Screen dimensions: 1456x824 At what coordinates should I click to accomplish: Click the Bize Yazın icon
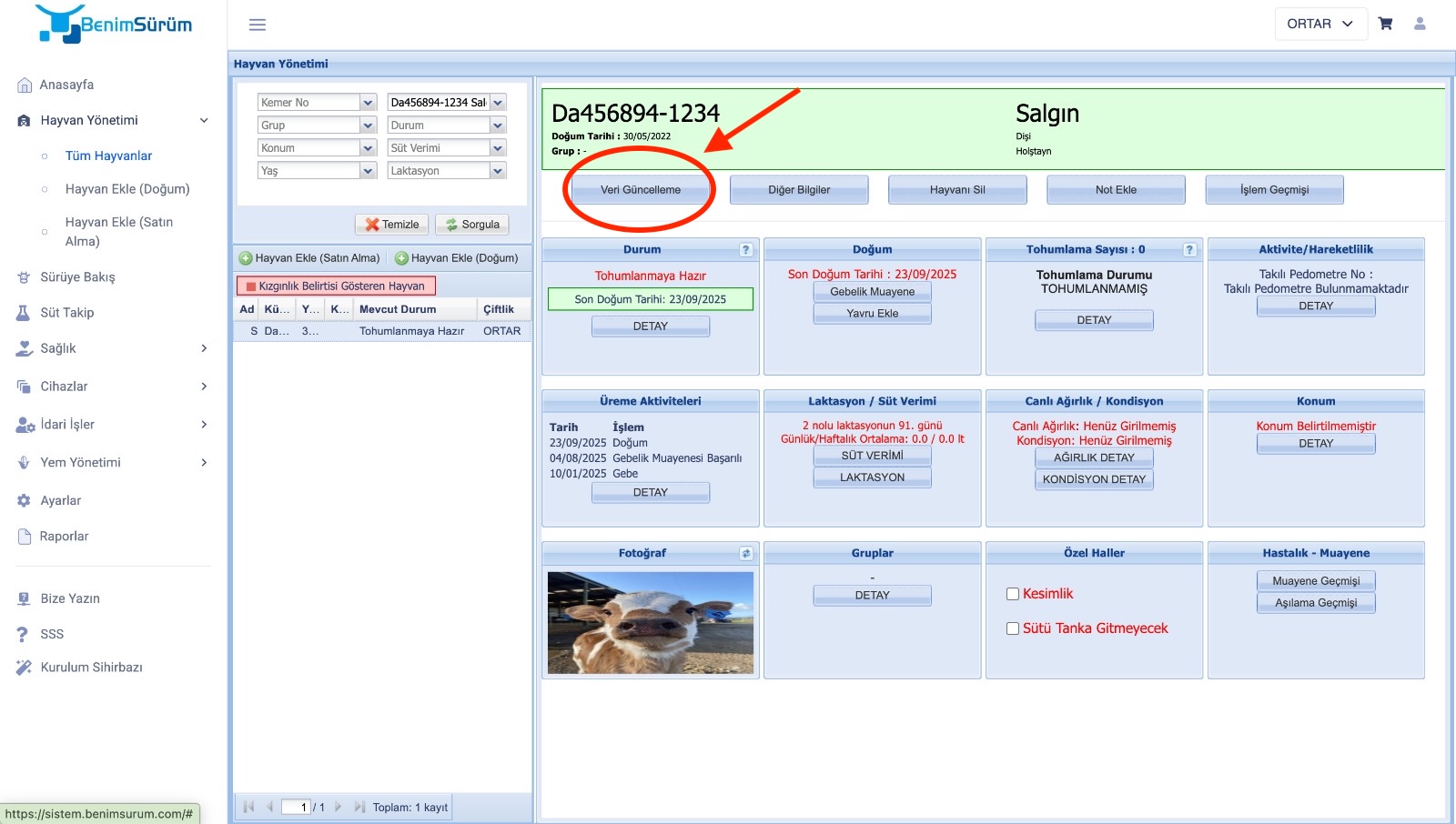coord(24,598)
